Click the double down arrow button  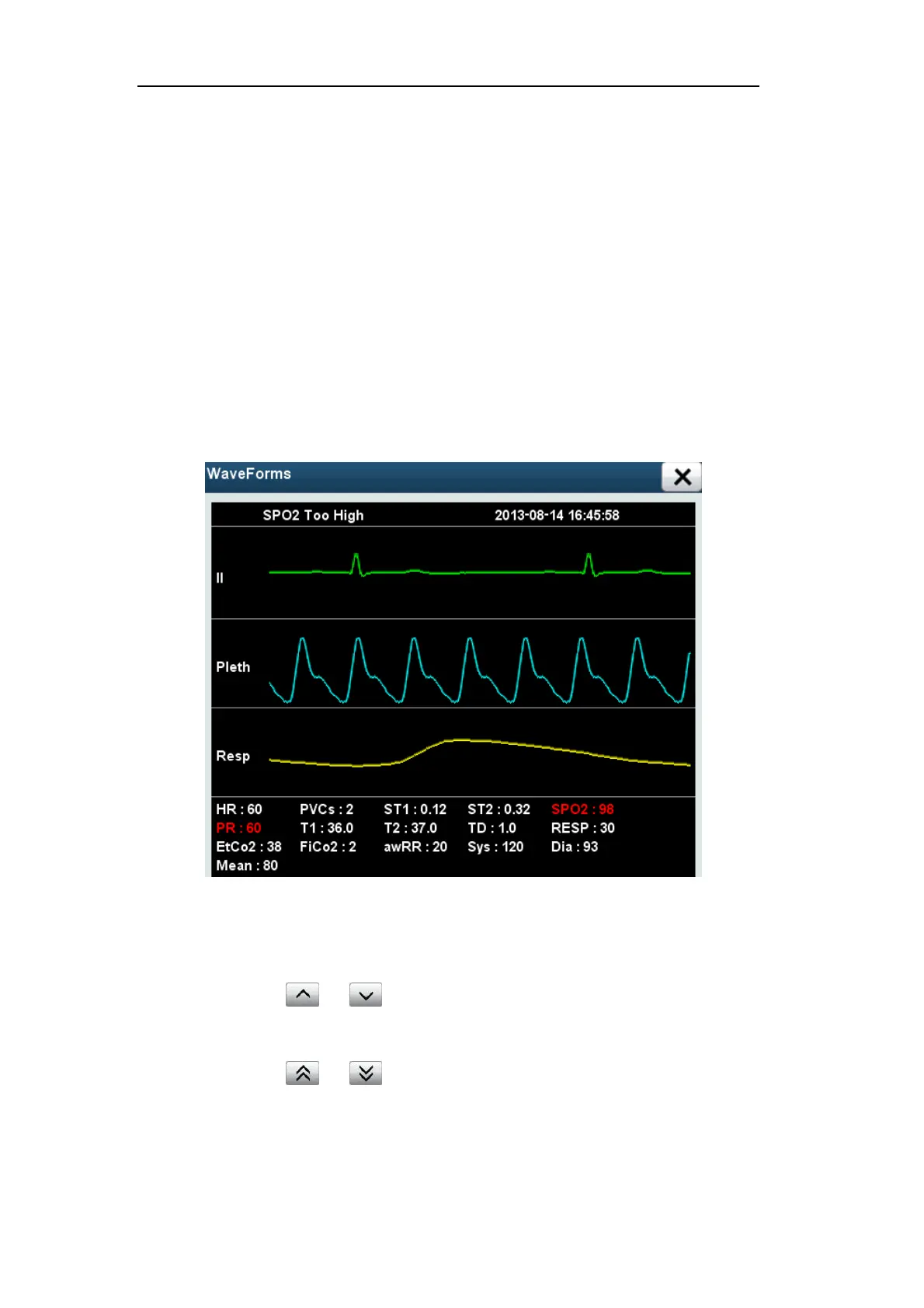tap(366, 1073)
